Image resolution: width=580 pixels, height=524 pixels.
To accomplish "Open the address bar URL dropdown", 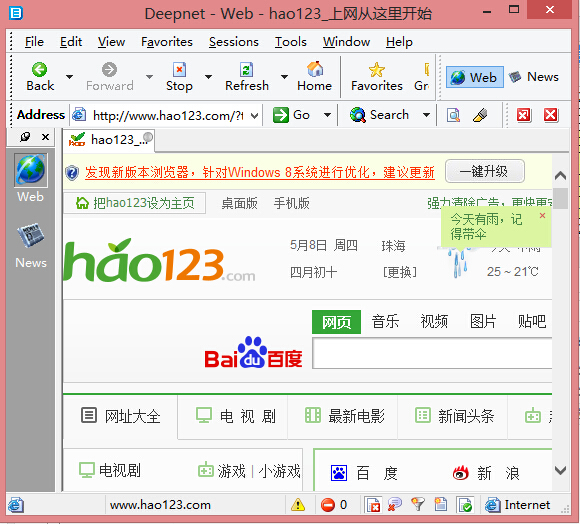I will coord(254,116).
